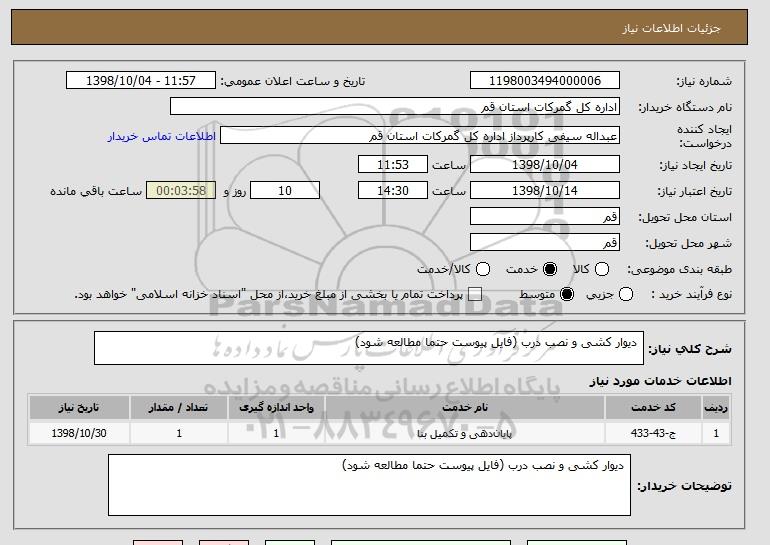Image resolution: width=770 pixels, height=545 pixels.
Task: Click the شماره نیاز field 1198003494000006
Action: (545, 81)
